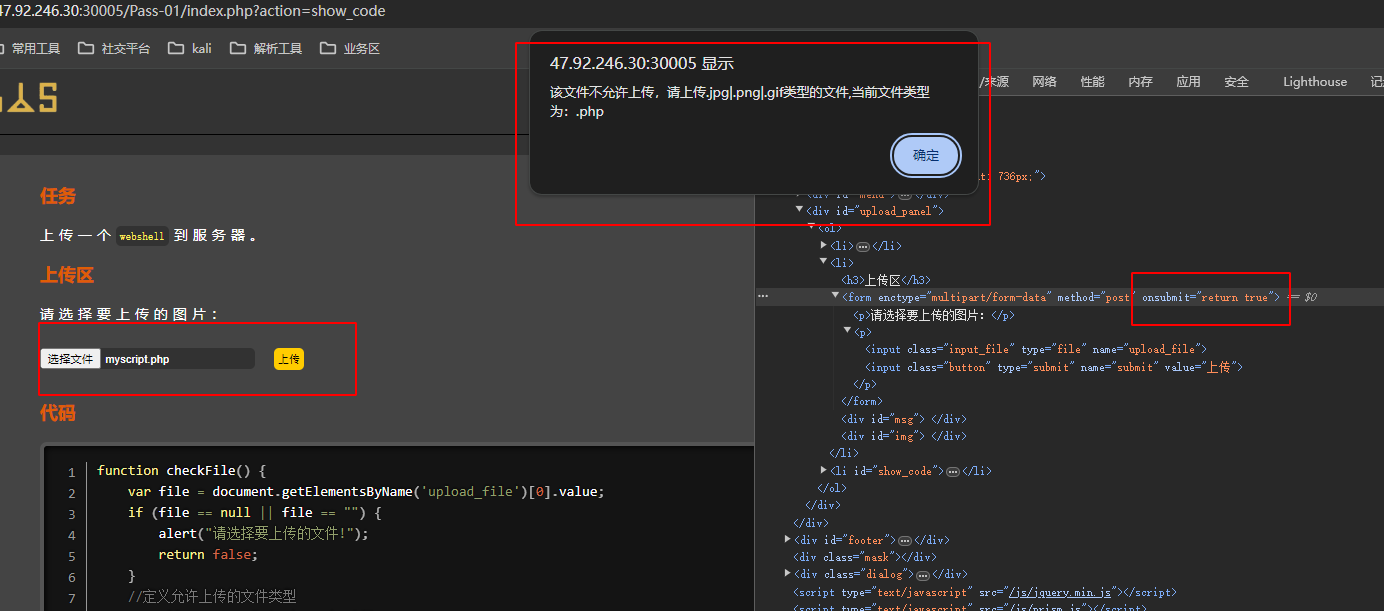
Task: Click the ellipsis on the show_code li node
Action: pyautogui.click(x=953, y=471)
